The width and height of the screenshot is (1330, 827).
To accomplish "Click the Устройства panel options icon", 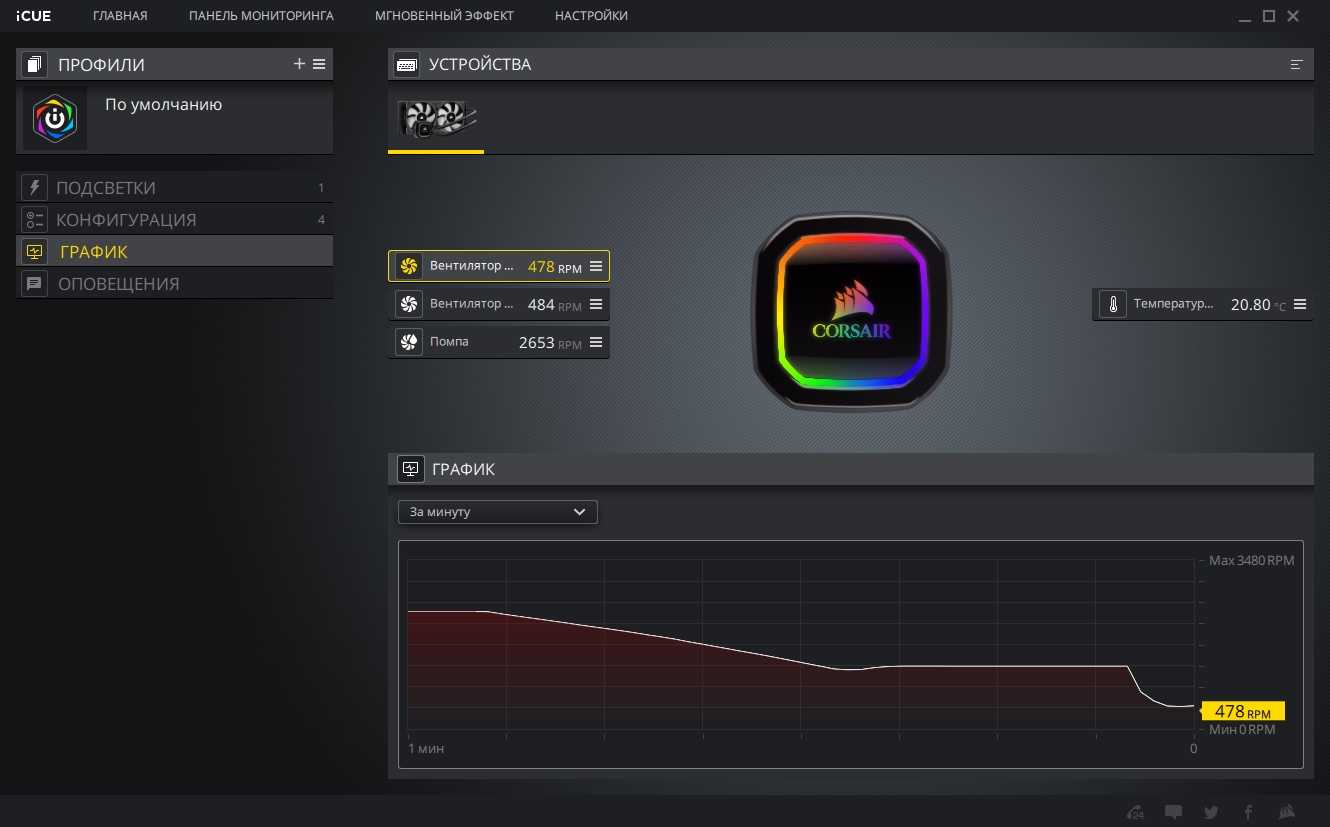I will point(1297,64).
